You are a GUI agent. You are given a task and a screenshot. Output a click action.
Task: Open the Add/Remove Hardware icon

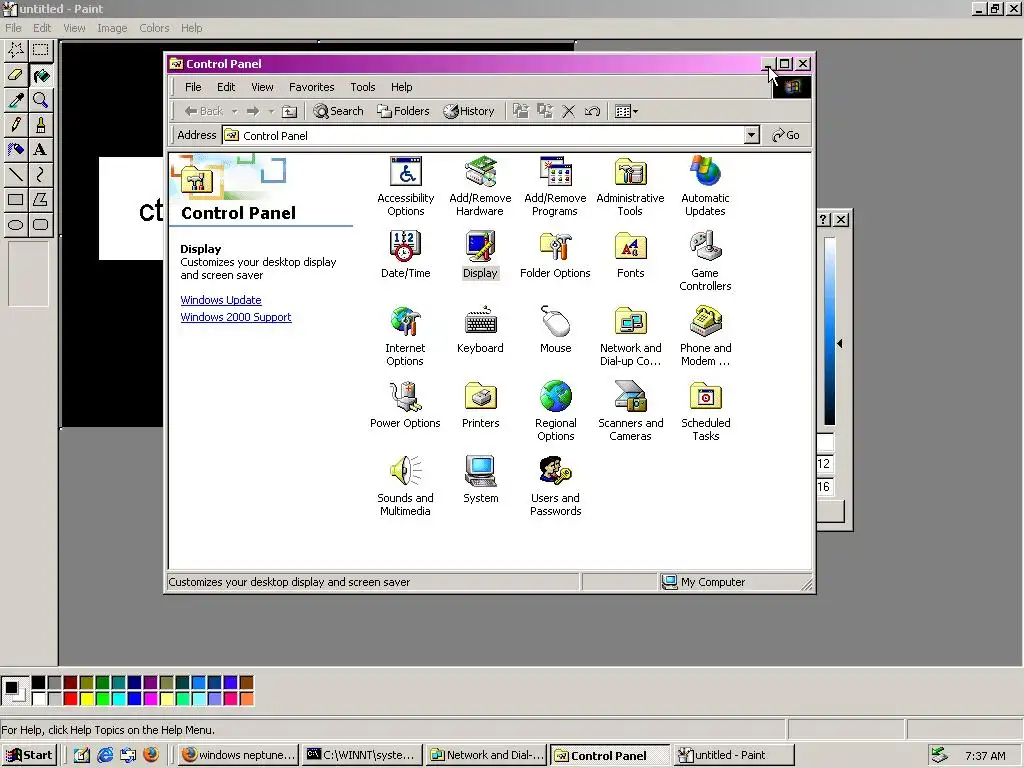[480, 186]
